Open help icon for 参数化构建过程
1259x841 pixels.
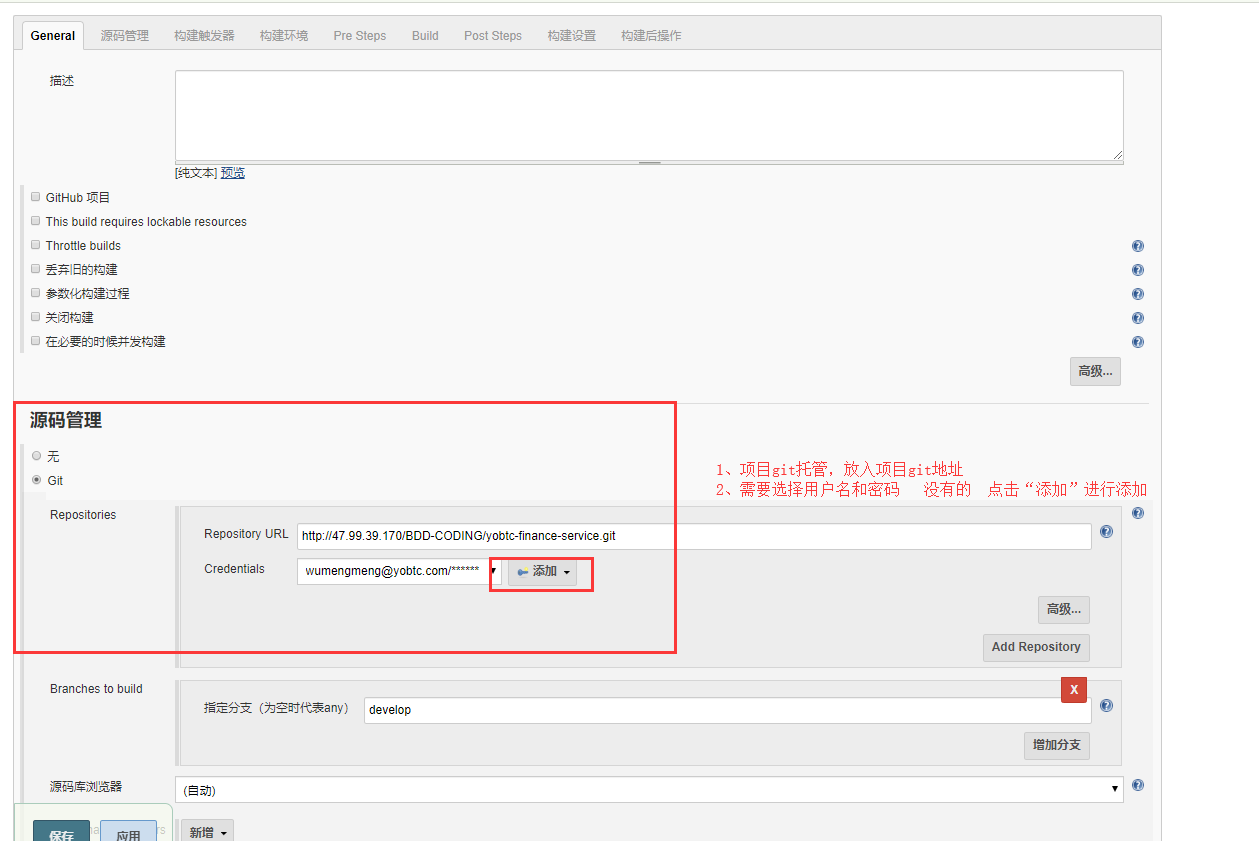tap(1137, 294)
